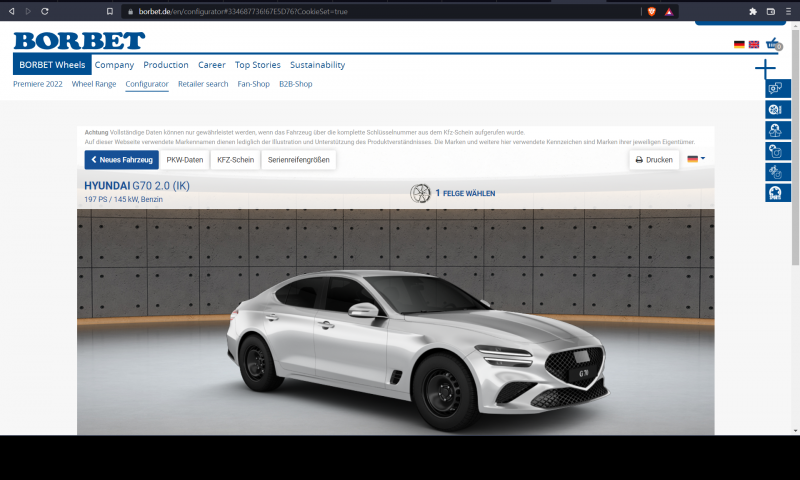
Task: Click the sidebar icon below the Instagram camera icon
Action: (778, 172)
